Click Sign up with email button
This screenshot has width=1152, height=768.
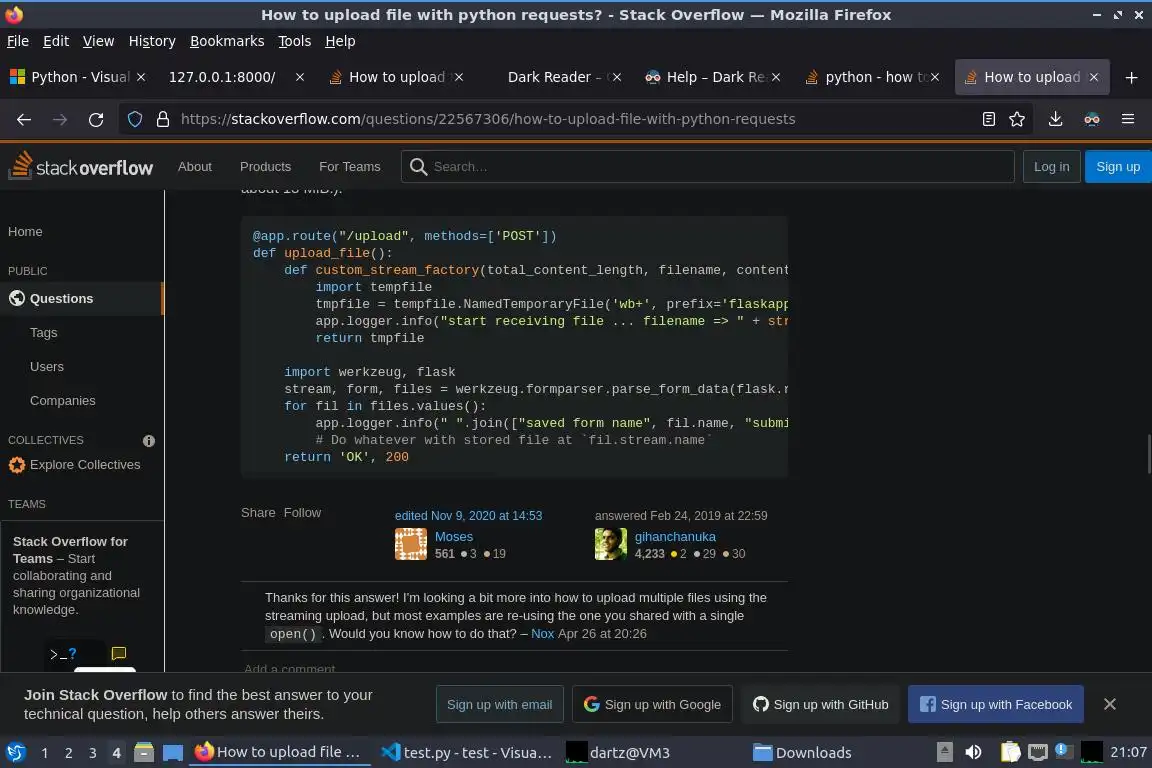500,704
